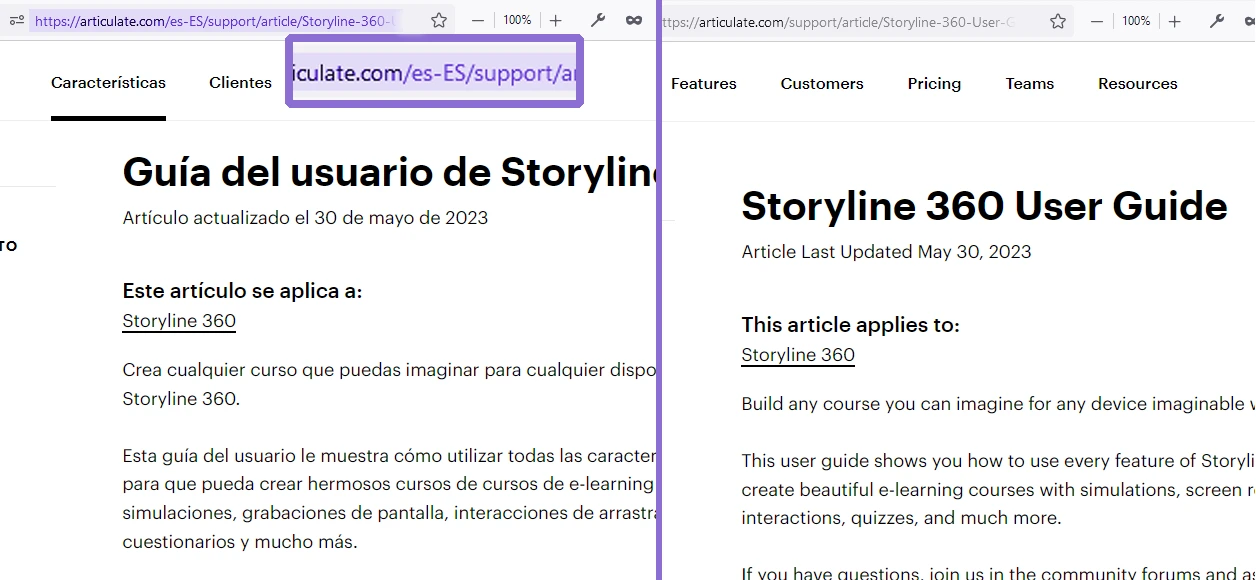The height and width of the screenshot is (580, 1256).
Task: Zoom out in the Spanish browser window
Action: 478,20
